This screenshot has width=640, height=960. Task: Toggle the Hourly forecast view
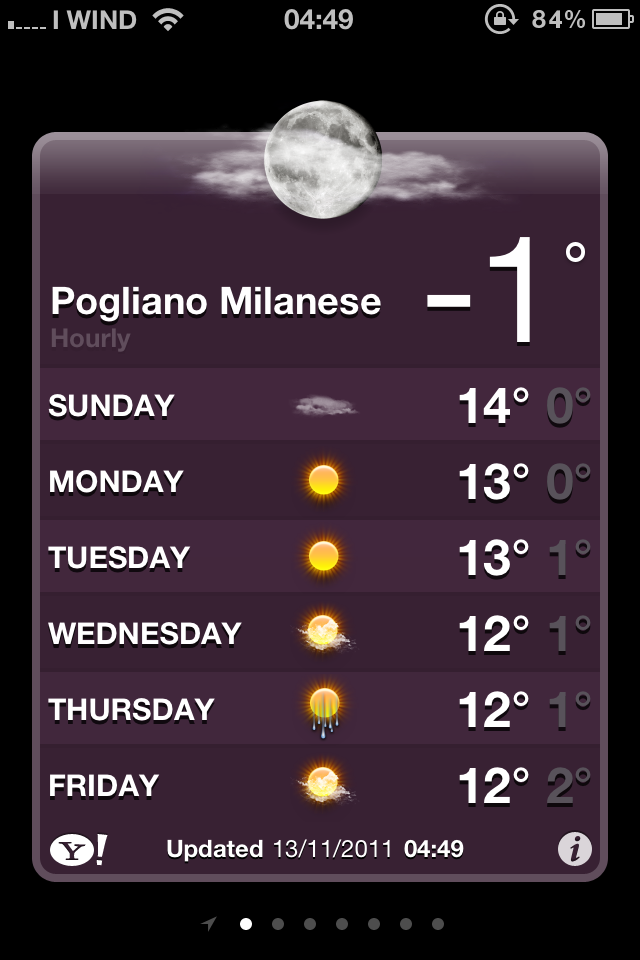pos(90,339)
